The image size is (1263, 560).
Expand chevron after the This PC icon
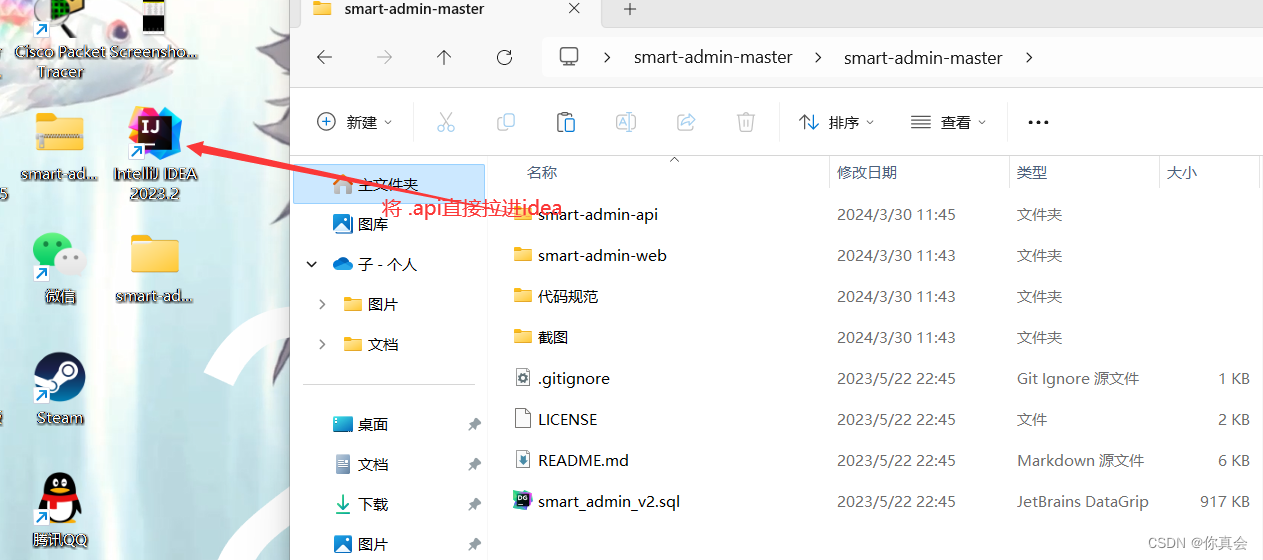pyautogui.click(x=607, y=57)
